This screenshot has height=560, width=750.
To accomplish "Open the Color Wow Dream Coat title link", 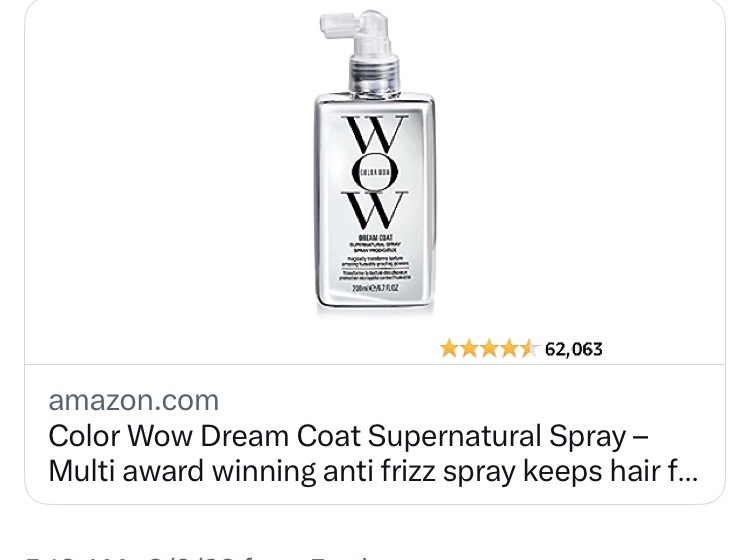I will coord(373,453).
